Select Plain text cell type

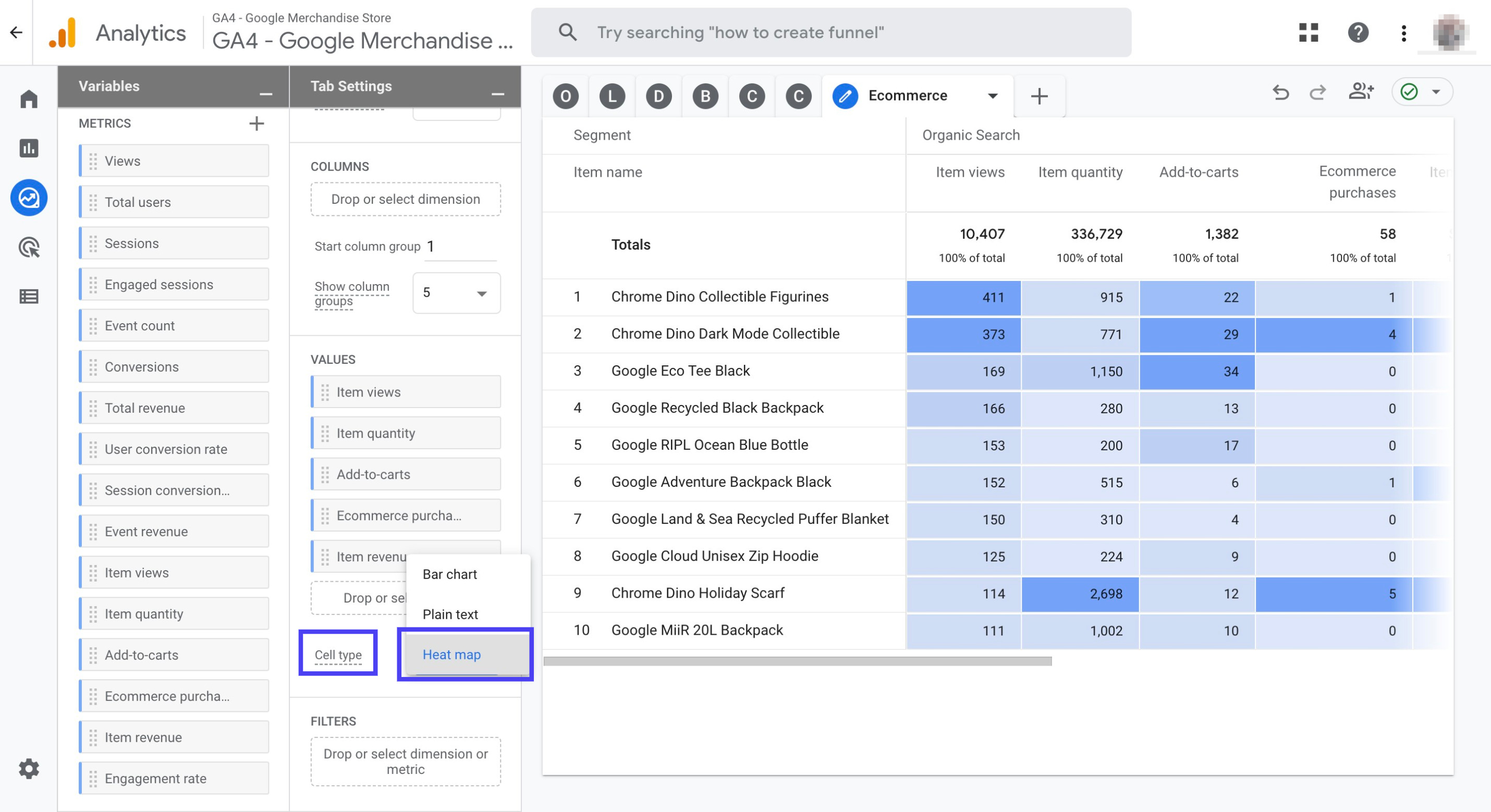(x=468, y=614)
